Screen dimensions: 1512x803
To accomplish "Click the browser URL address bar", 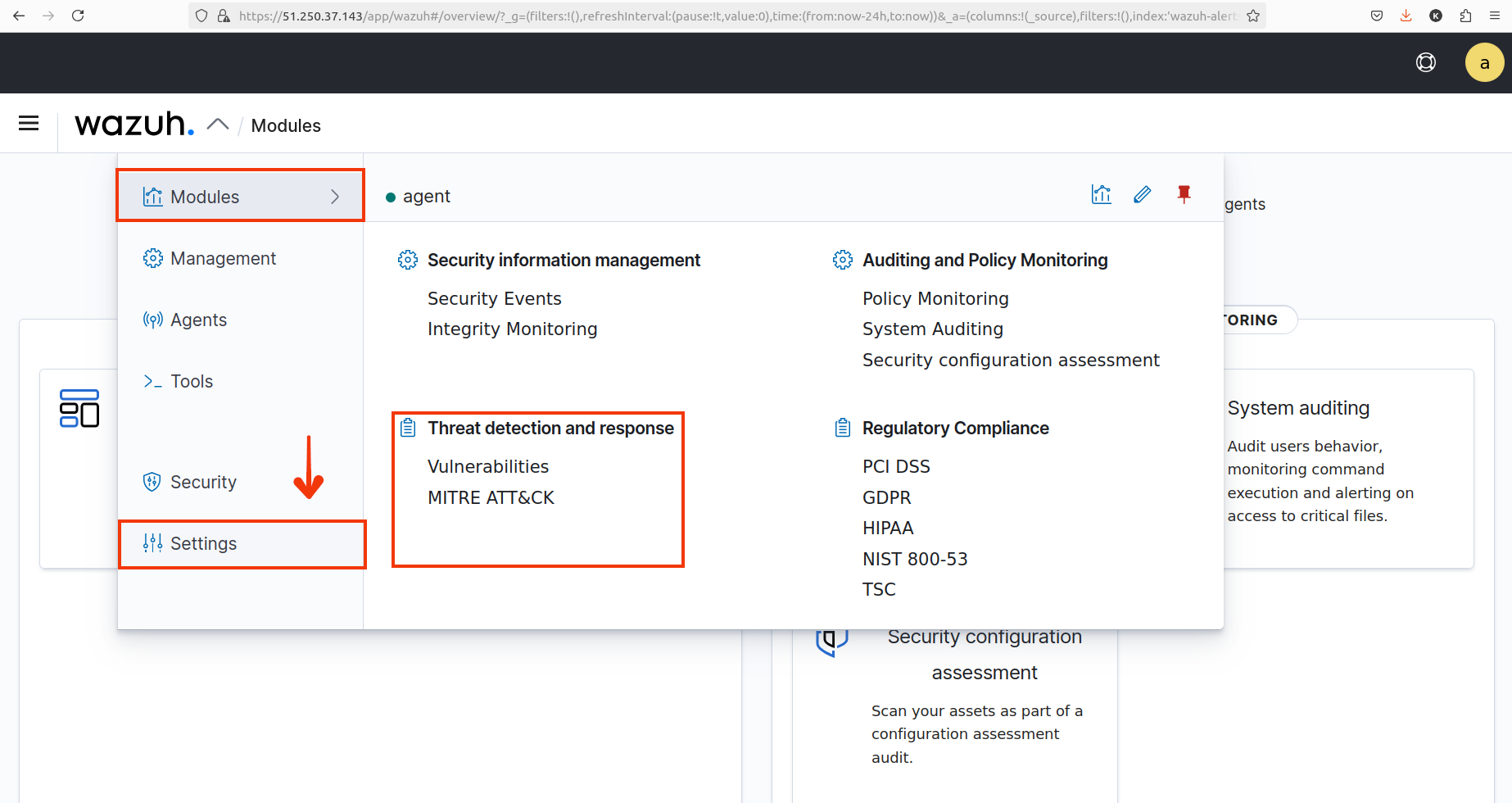I will pos(737,16).
